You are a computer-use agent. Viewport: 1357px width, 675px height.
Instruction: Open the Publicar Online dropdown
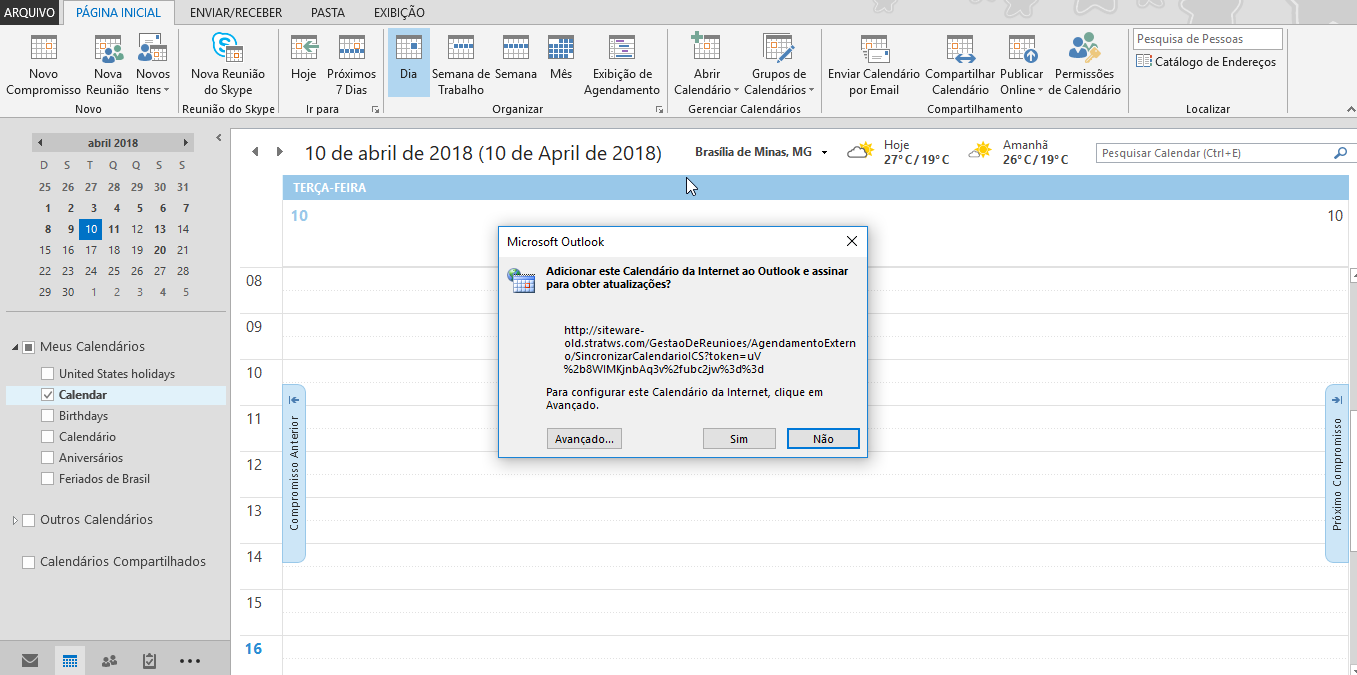(x=1022, y=65)
